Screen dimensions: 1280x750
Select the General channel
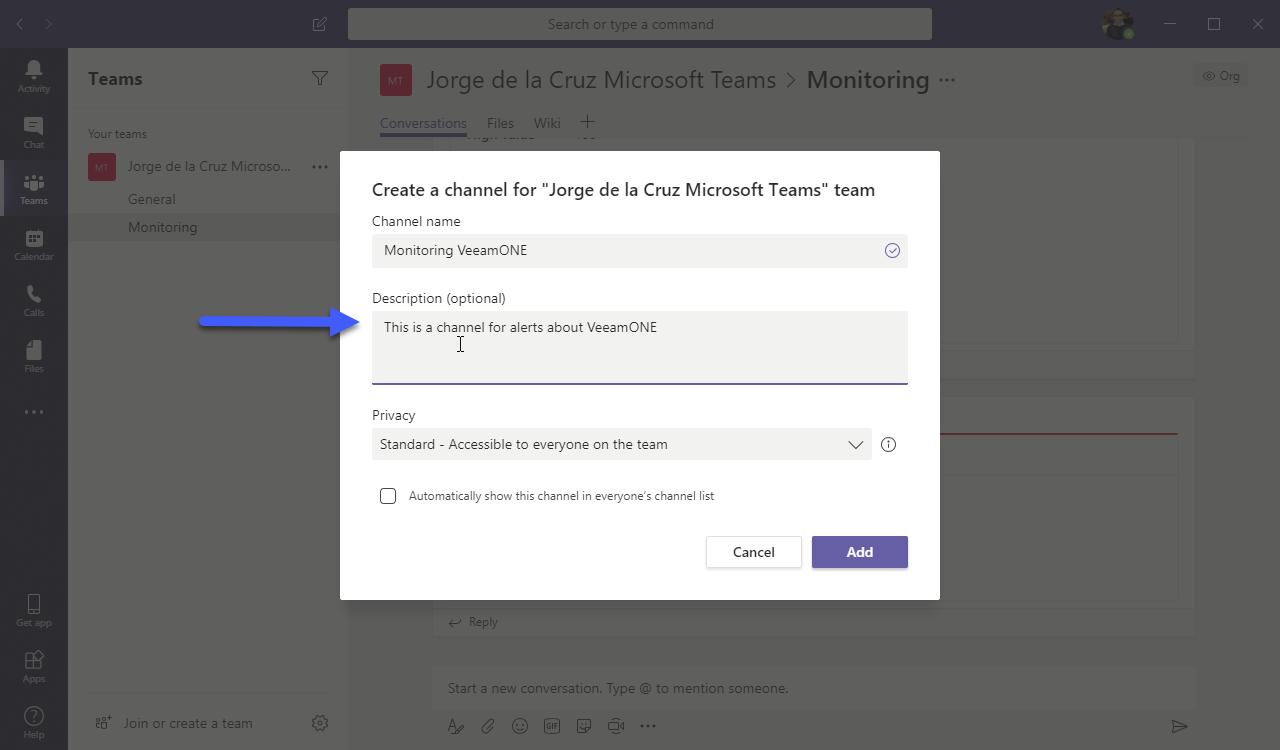[152, 199]
